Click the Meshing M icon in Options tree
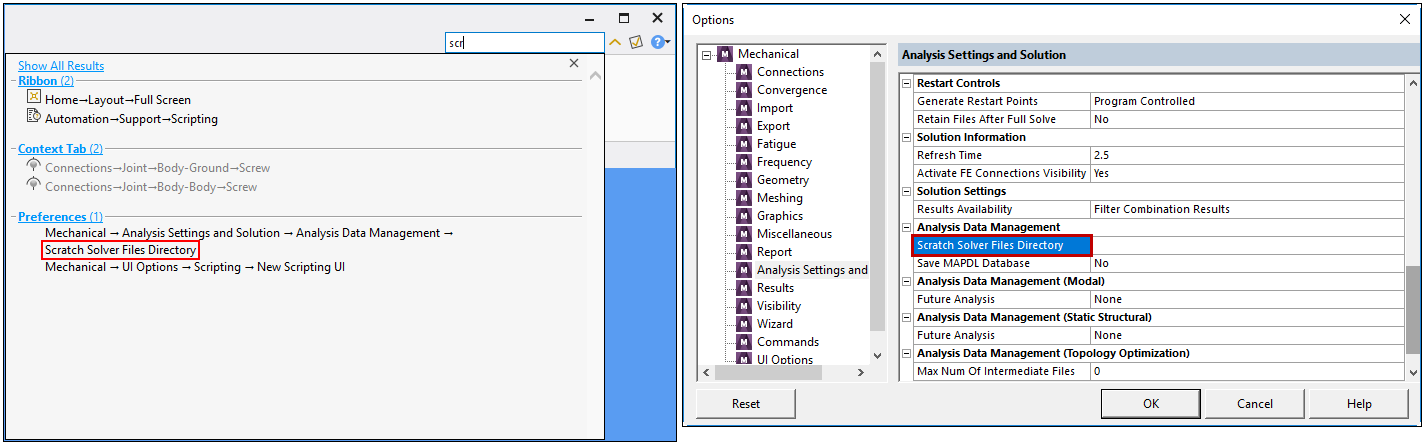This screenshot has height=445, width=1425. 744,198
